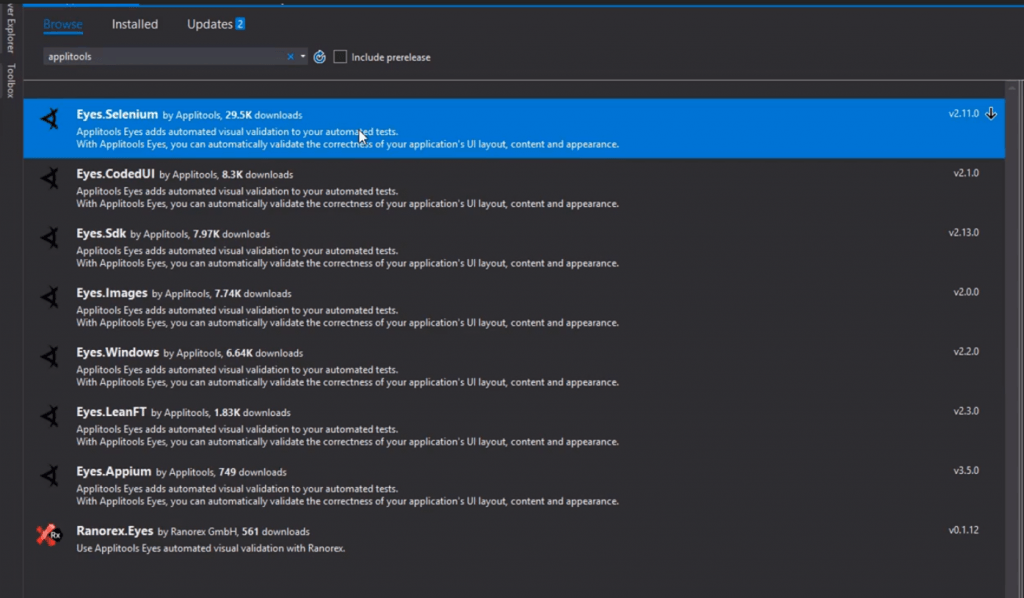Switch to the Browse tab

(63, 24)
